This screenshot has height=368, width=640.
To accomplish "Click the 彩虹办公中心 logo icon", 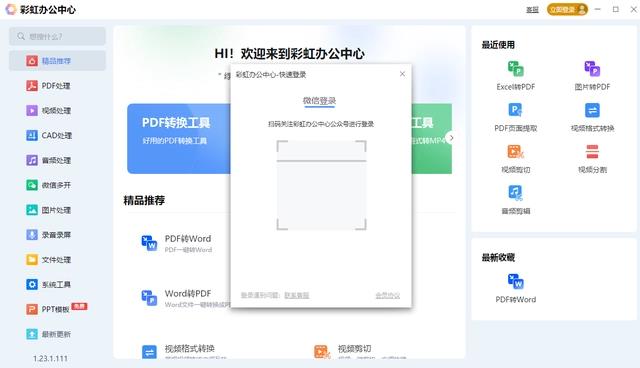I will coord(11,9).
